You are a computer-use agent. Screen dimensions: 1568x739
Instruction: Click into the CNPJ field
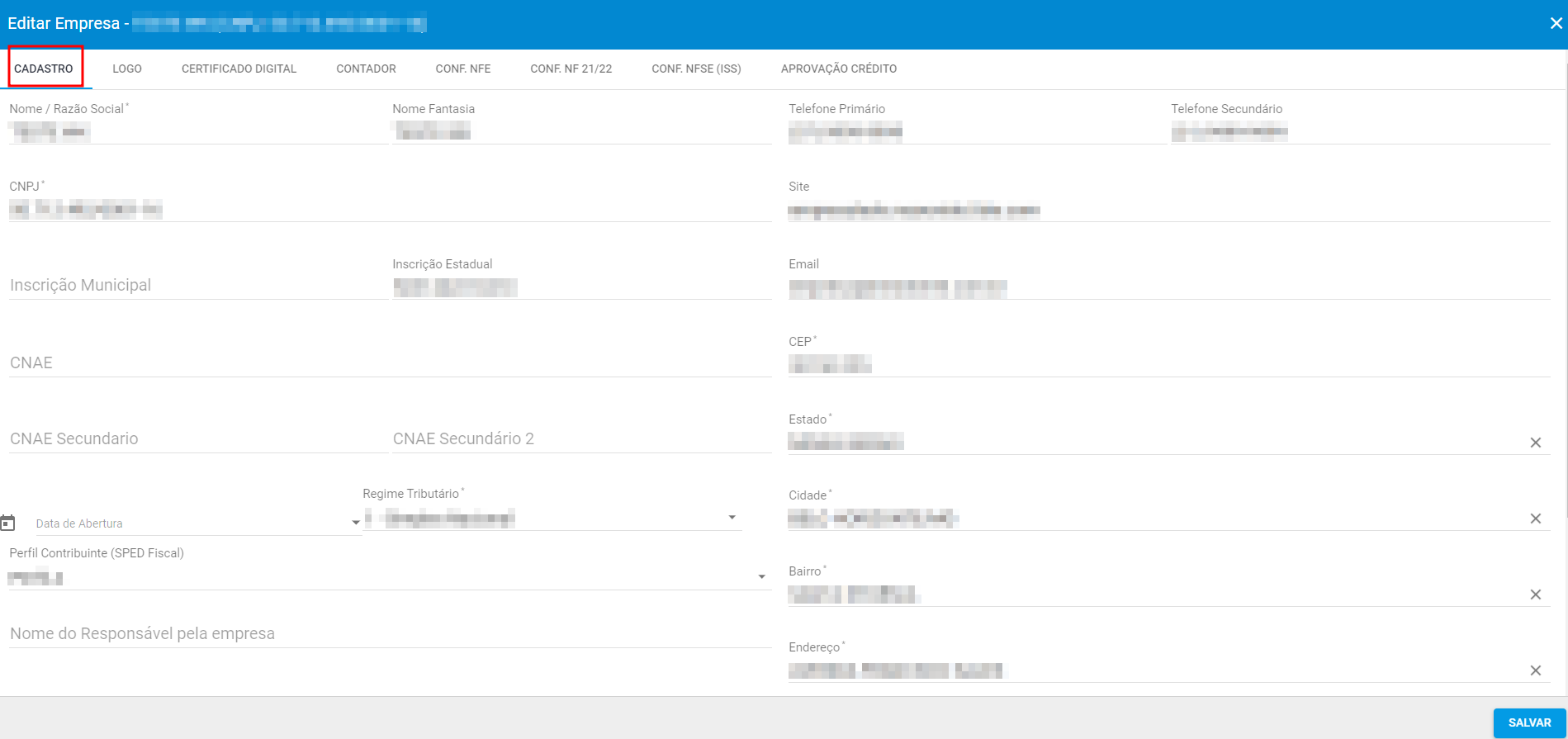pos(390,209)
